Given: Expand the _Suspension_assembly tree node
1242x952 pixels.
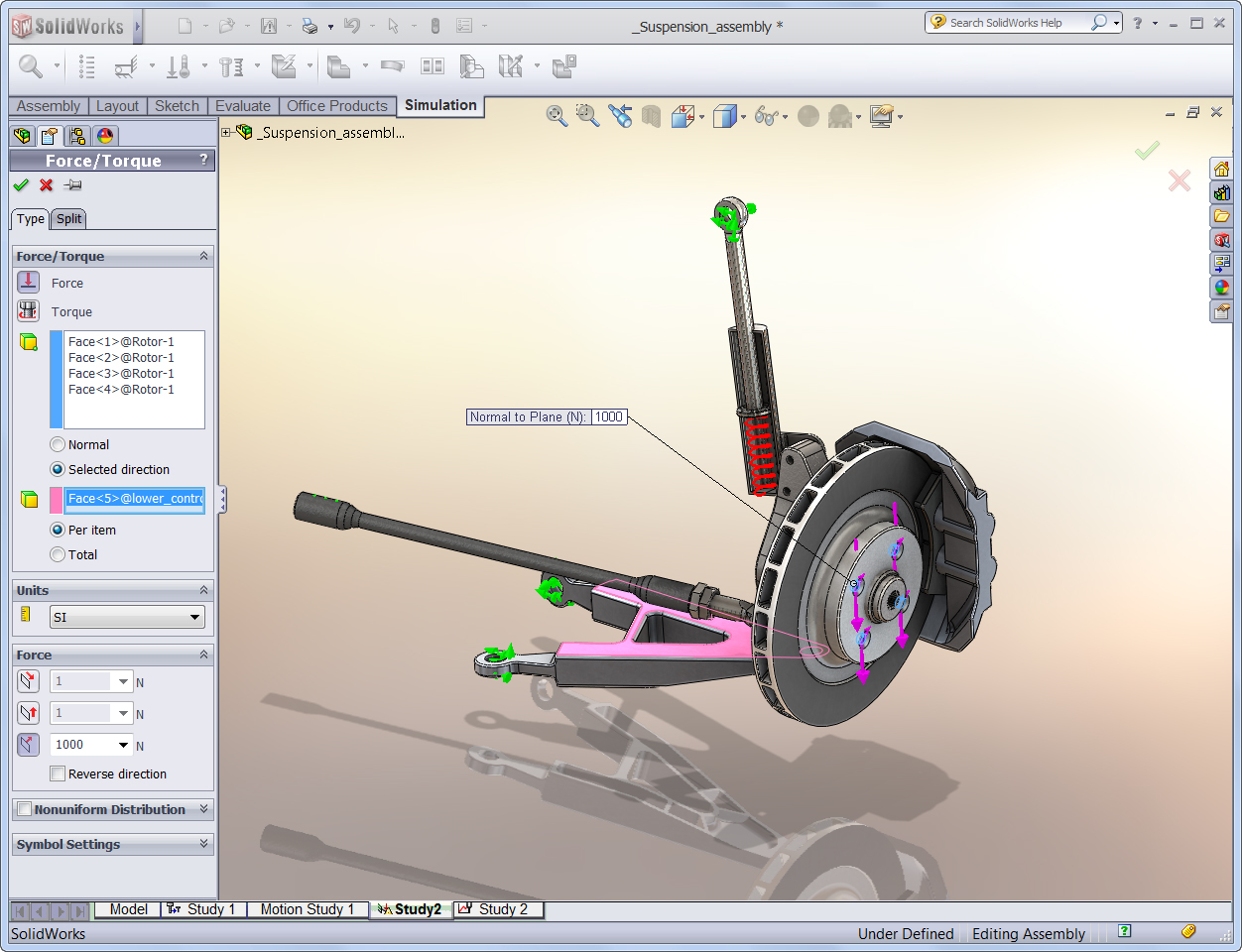Looking at the screenshot, I should pos(226,132).
